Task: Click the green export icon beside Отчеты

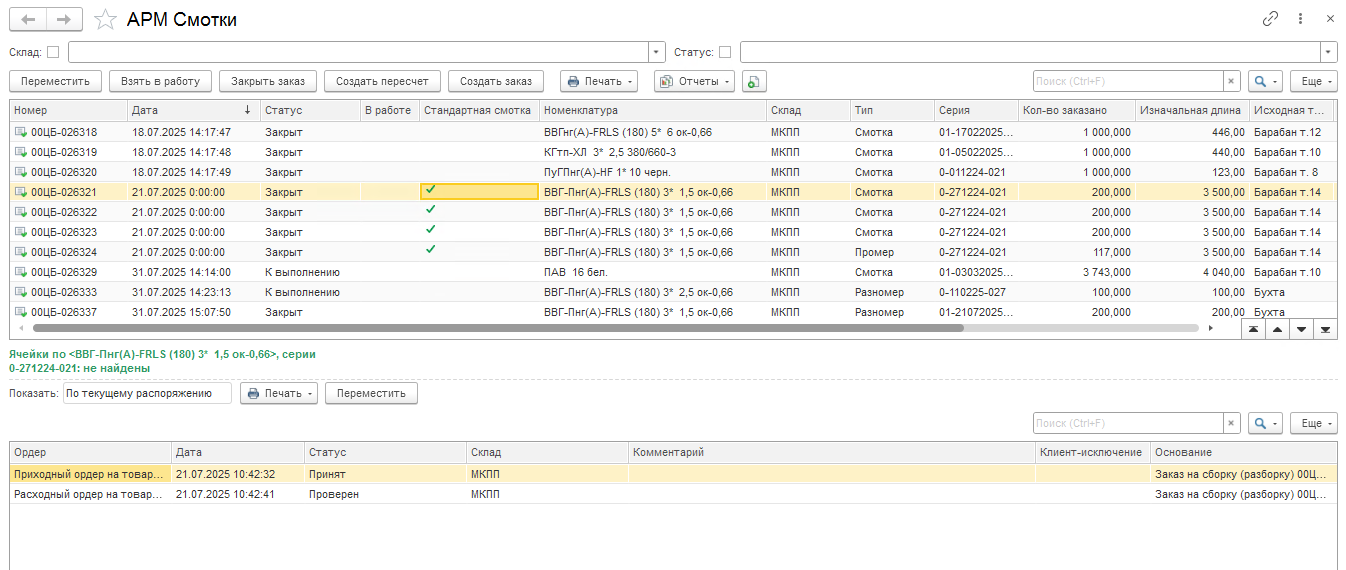Action: click(754, 81)
